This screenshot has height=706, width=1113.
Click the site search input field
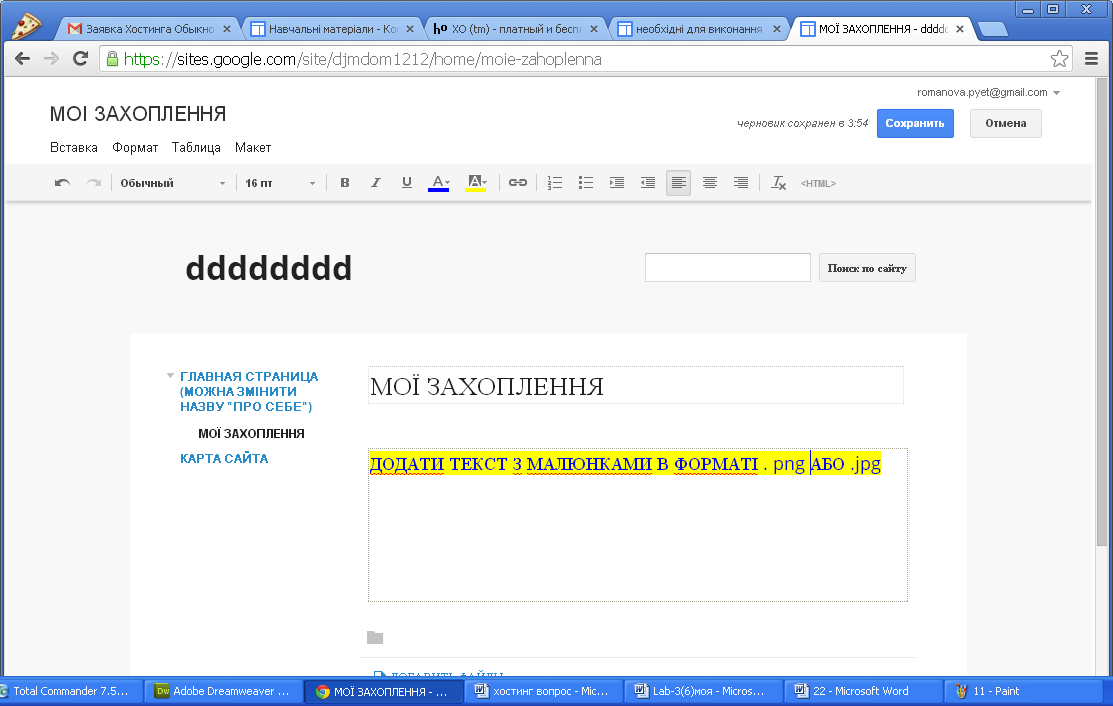728,267
